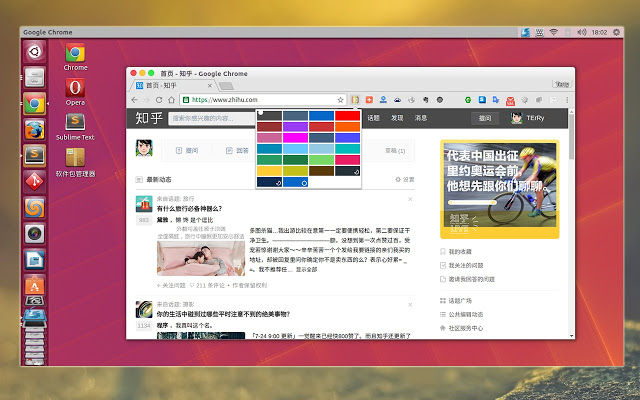640x400 pixels.
Task: Open the red Git application in launcher
Action: click(x=34, y=182)
